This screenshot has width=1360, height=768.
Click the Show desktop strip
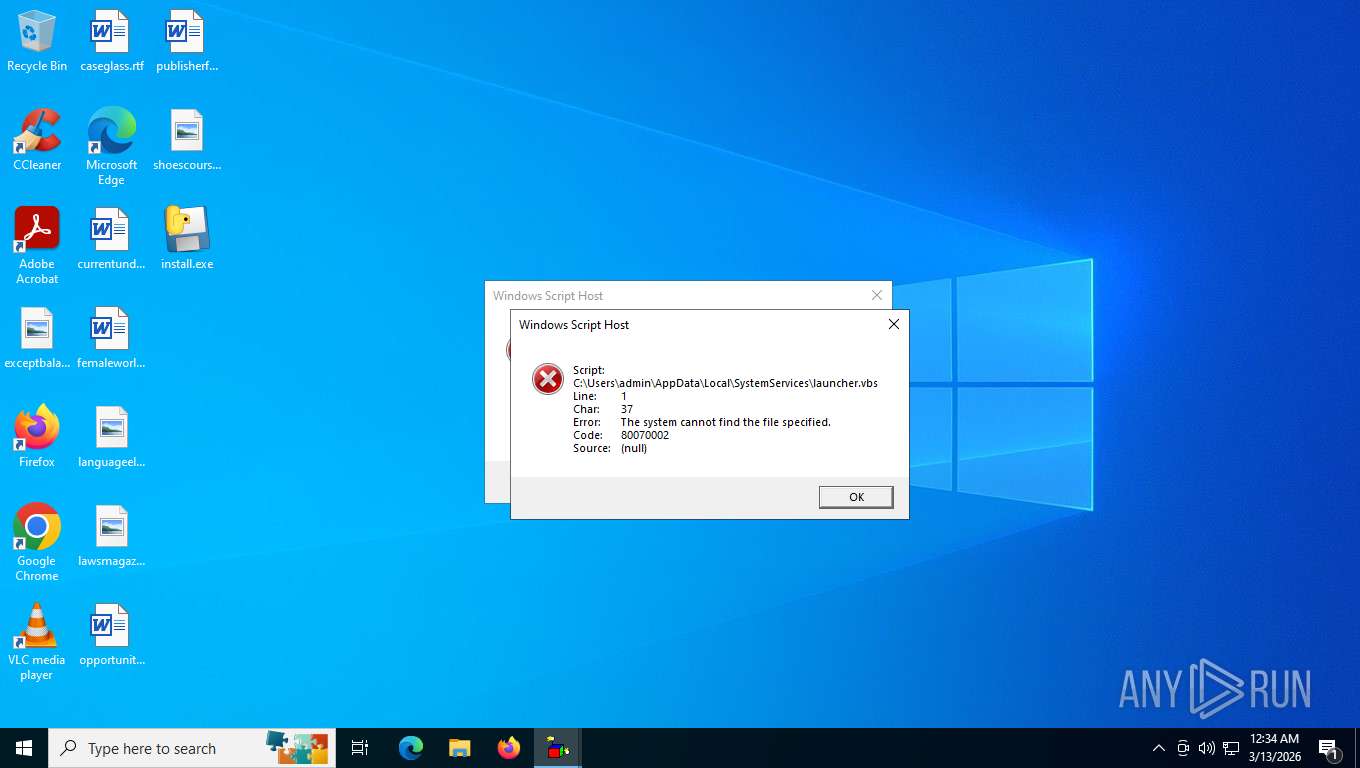[x=1357, y=748]
